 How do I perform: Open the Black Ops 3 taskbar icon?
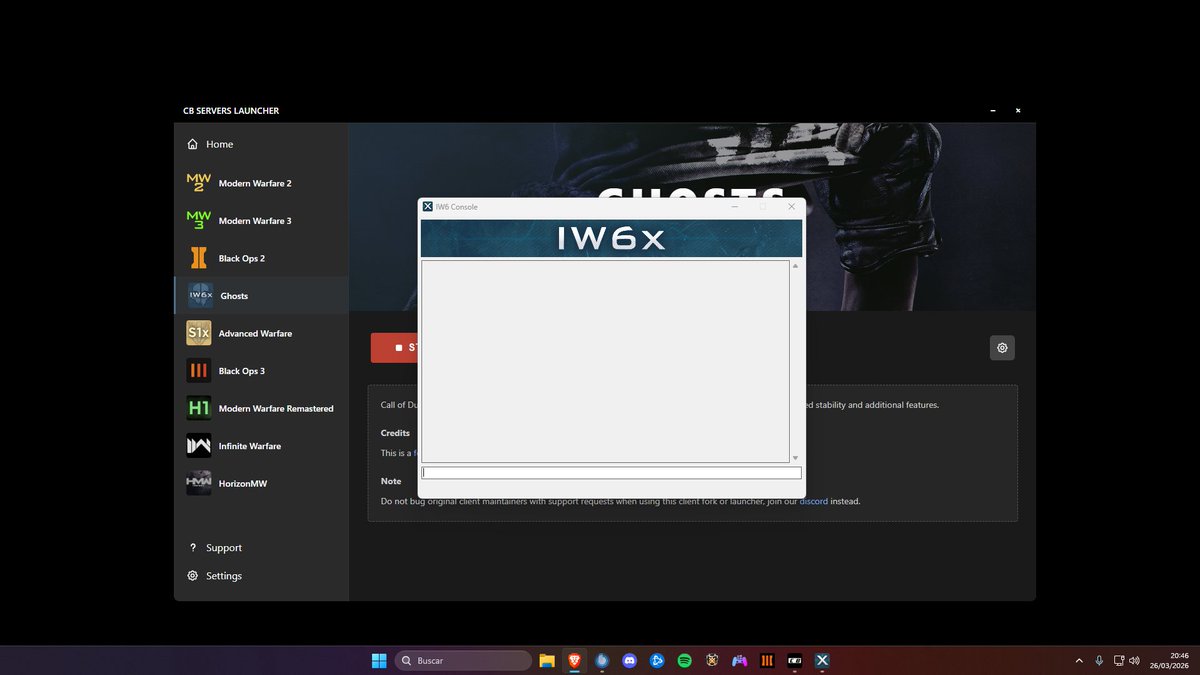click(767, 661)
